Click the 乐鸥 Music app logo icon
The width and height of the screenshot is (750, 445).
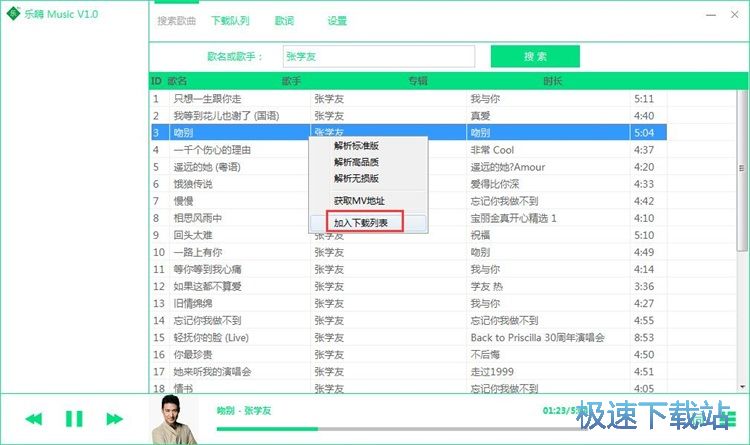coord(13,13)
